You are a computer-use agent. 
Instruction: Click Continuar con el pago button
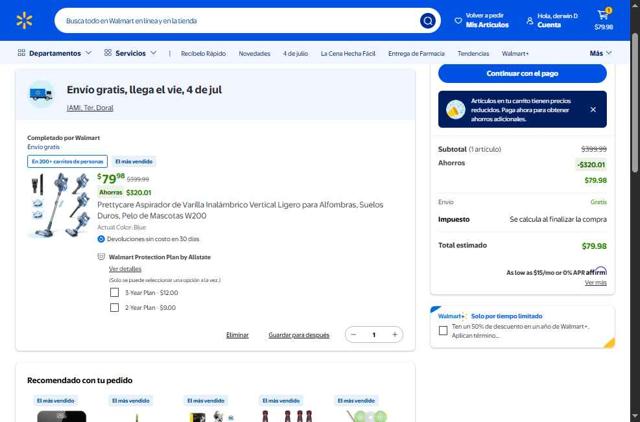[x=522, y=73]
